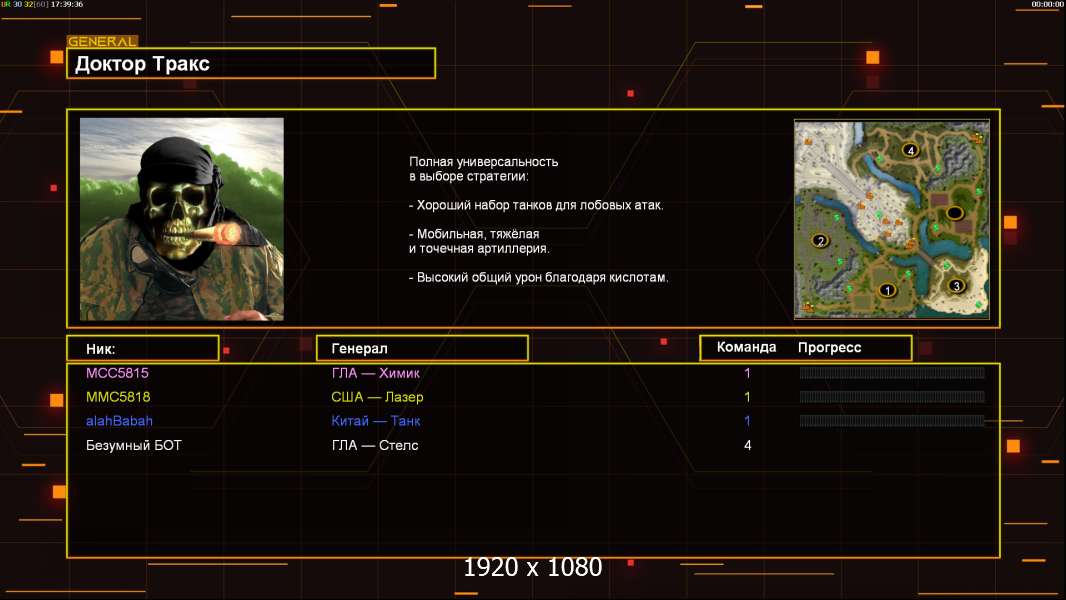Click the Доктор Тракс name field

251,64
